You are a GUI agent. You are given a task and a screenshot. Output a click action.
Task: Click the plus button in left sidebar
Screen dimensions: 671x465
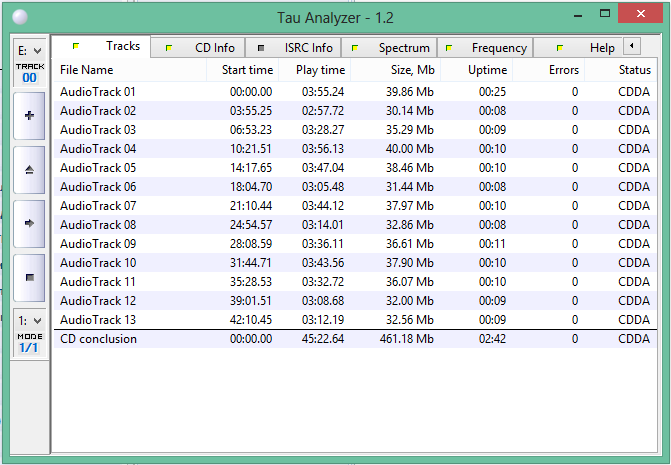[29, 116]
